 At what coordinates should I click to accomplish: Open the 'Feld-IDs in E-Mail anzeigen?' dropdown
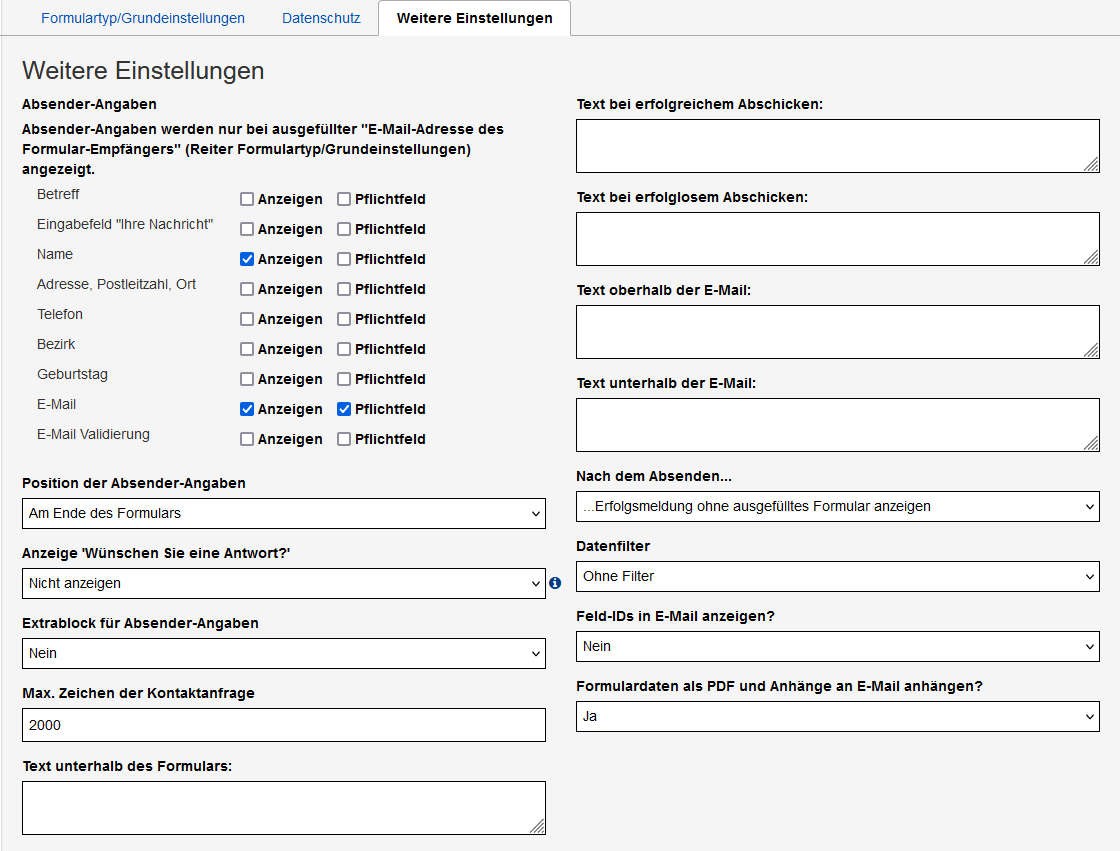coord(837,646)
